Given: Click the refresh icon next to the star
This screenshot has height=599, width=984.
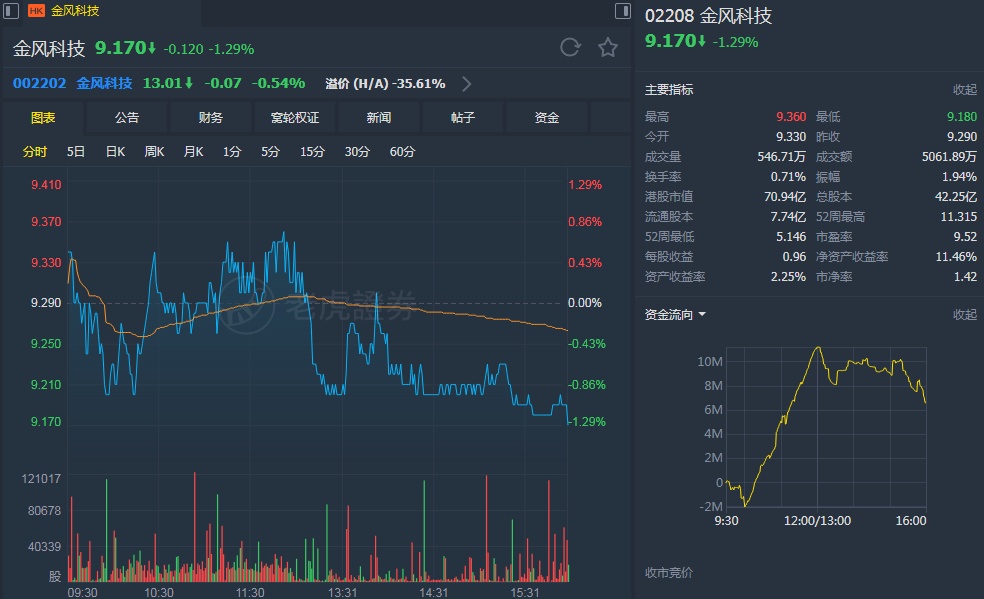Looking at the screenshot, I should 570,47.
